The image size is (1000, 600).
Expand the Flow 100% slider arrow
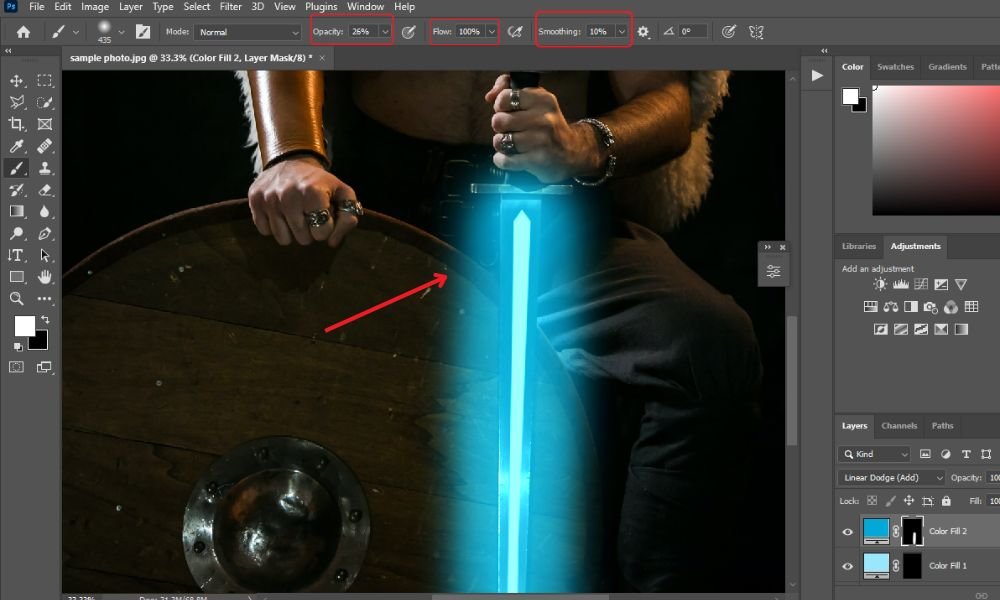[x=491, y=31]
